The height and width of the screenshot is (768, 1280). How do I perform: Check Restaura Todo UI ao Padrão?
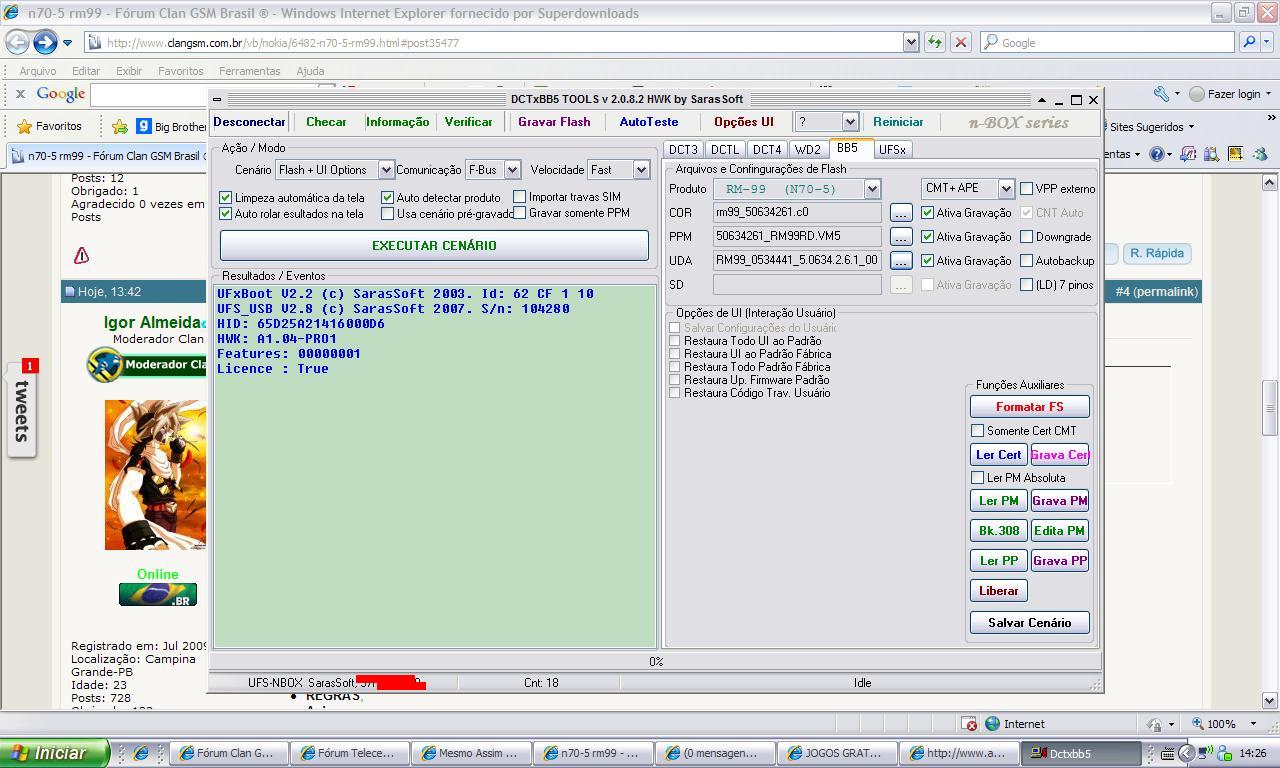point(675,341)
